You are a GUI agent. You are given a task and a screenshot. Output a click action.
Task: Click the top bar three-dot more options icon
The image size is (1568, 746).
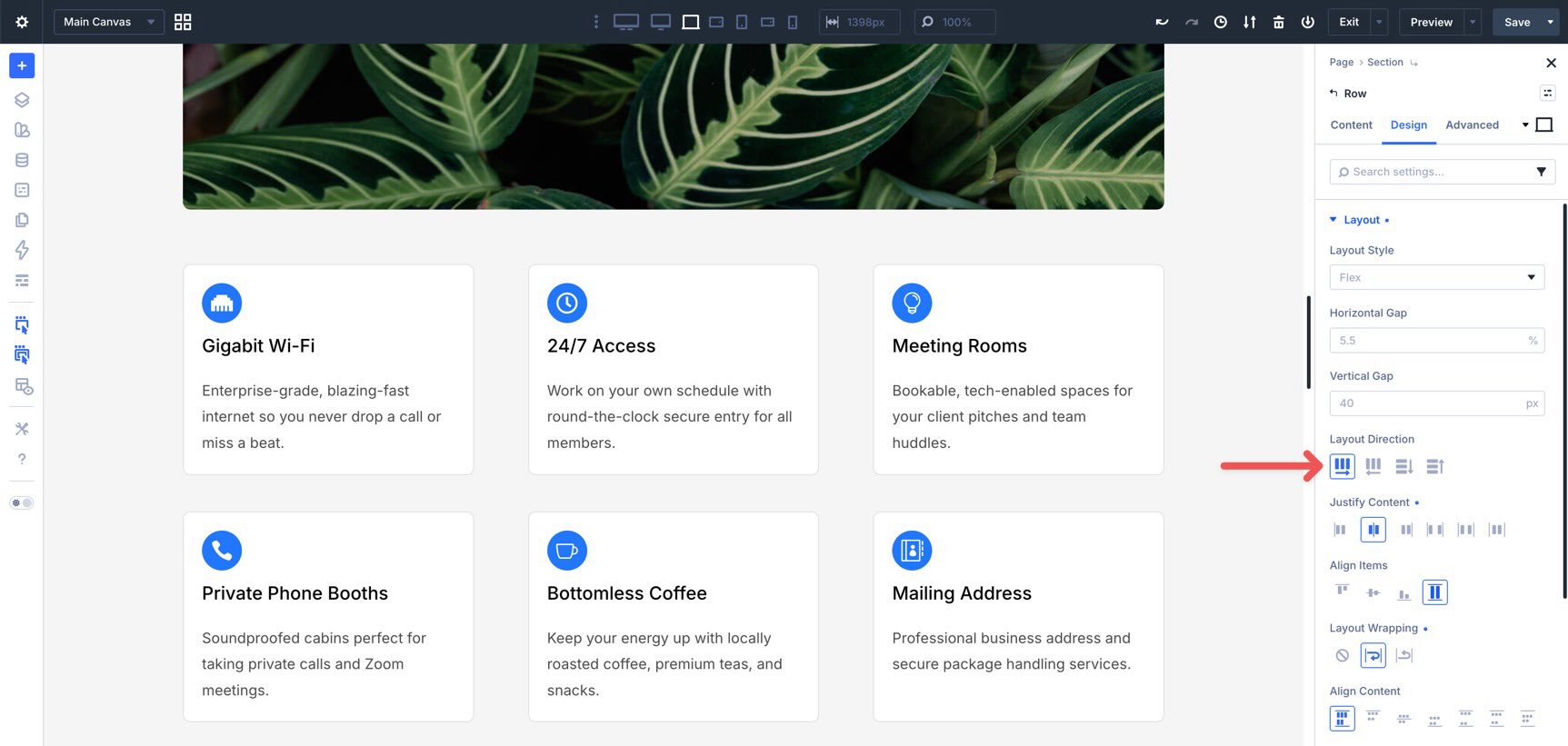coord(596,22)
